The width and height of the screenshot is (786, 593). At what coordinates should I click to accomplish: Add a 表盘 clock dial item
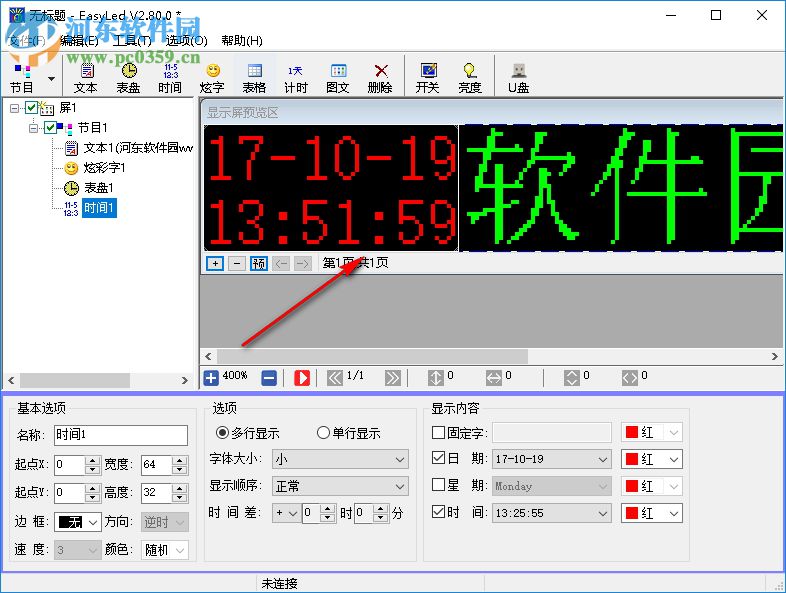128,78
